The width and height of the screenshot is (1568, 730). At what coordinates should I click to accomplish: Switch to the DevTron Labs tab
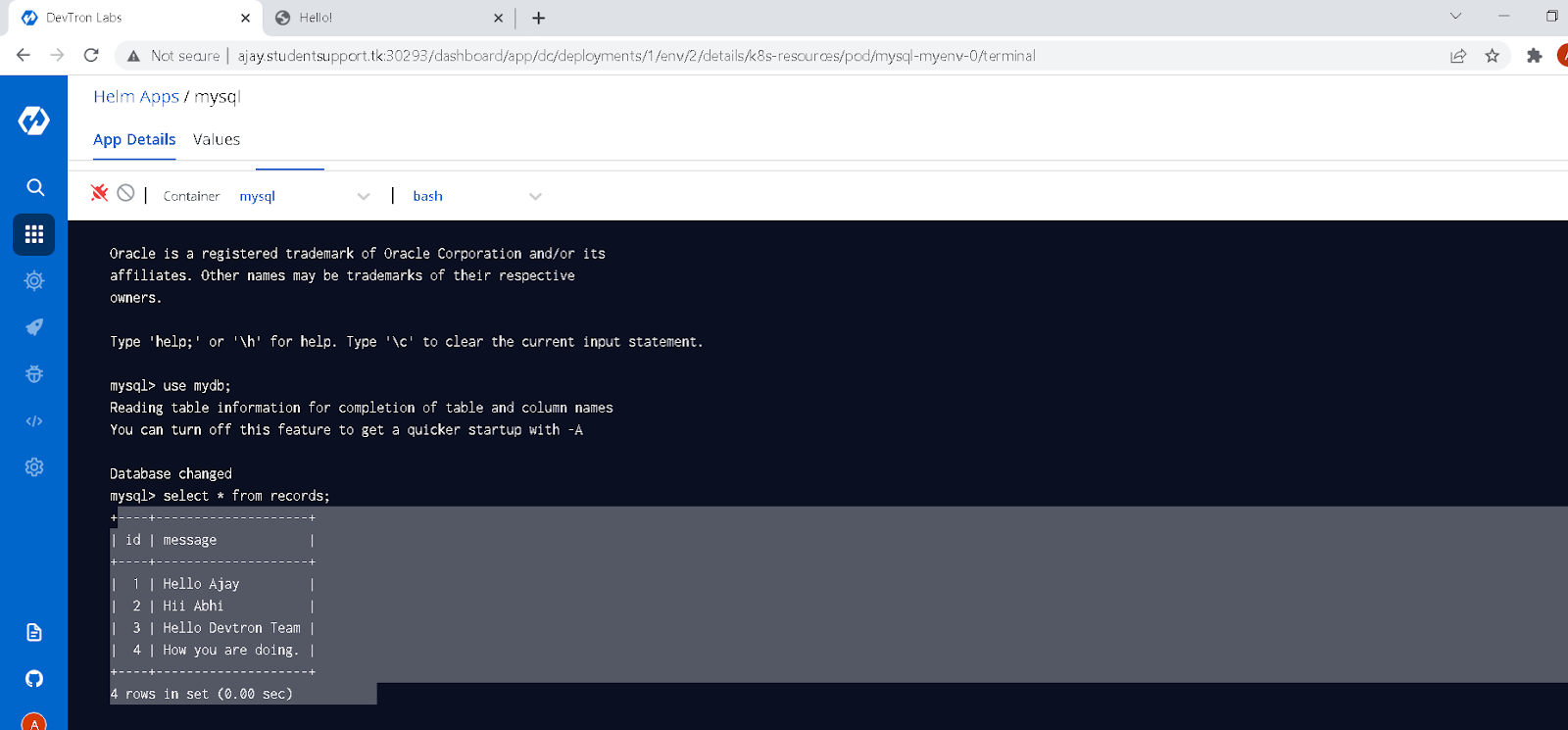tap(135, 18)
